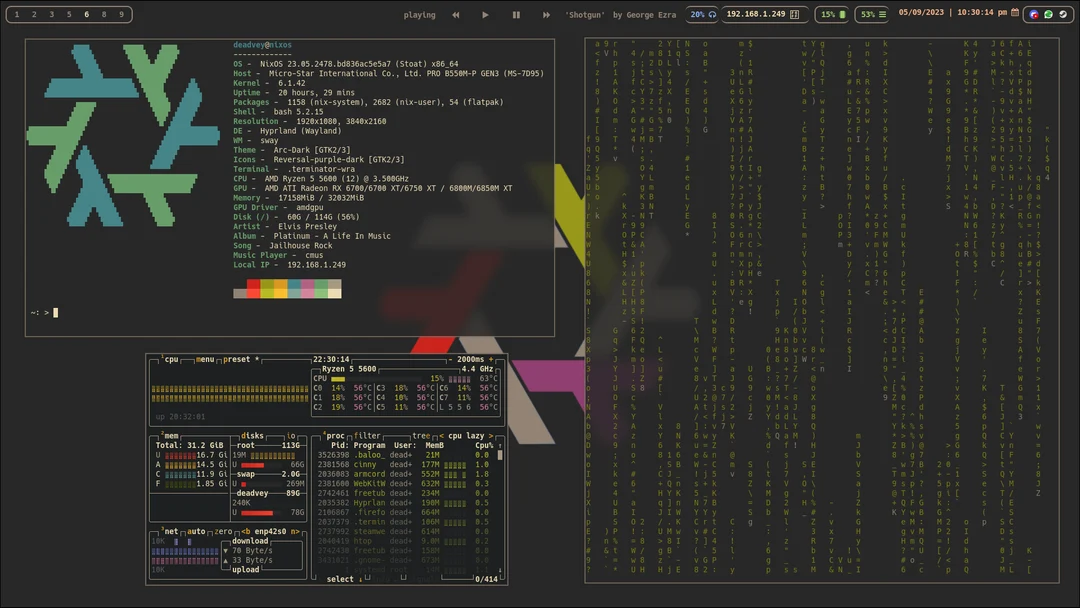1080x608 pixels.
Task: Toggle the mem box by clicking its 2 label
Action: click(163, 435)
